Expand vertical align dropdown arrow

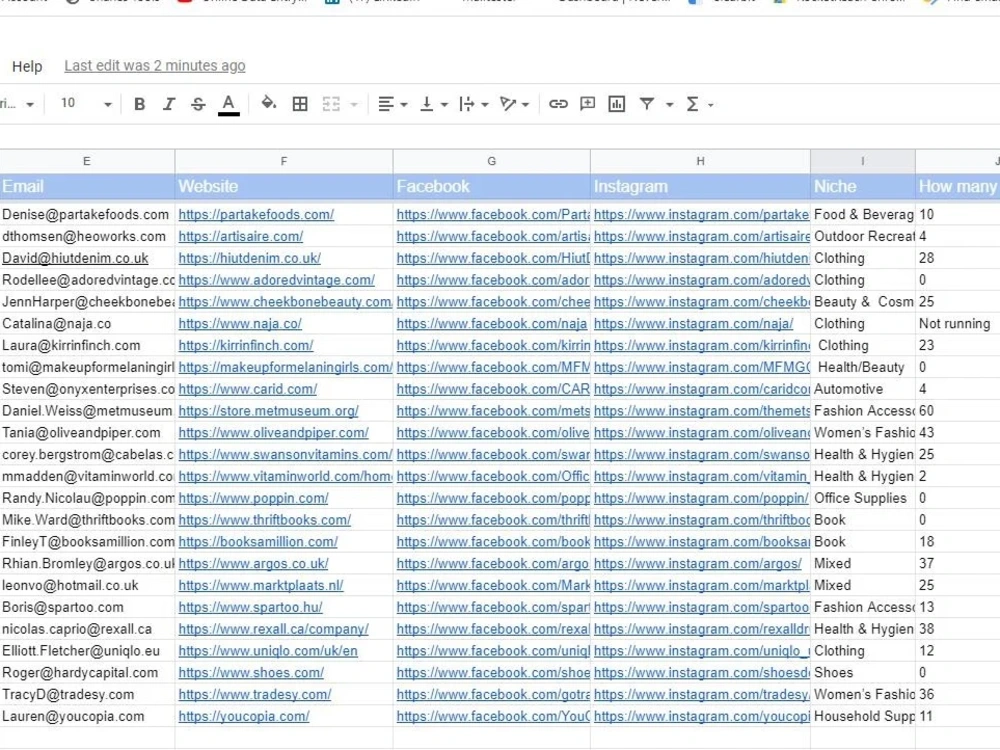coord(444,105)
